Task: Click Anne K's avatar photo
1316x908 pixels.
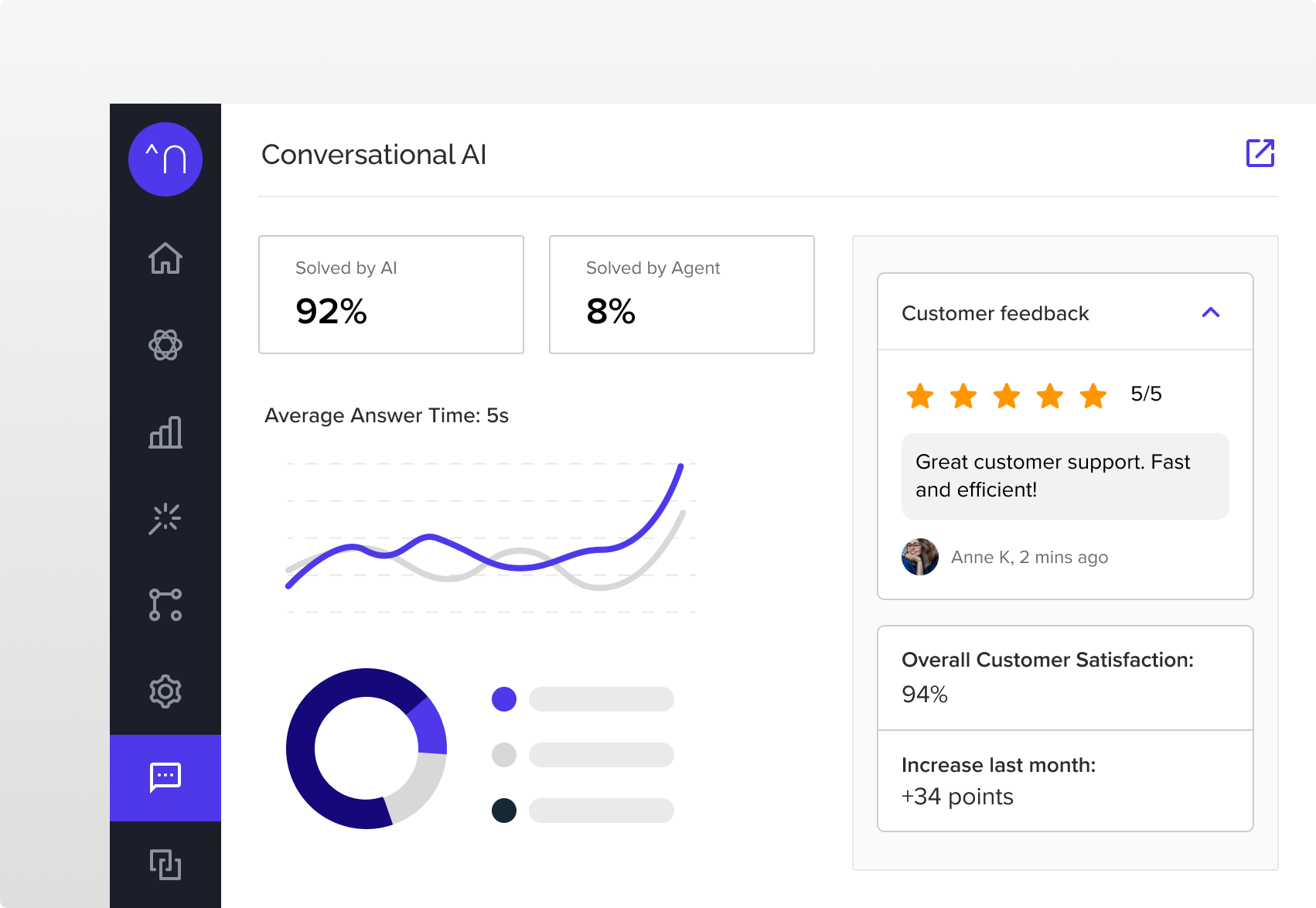Action: (920, 557)
